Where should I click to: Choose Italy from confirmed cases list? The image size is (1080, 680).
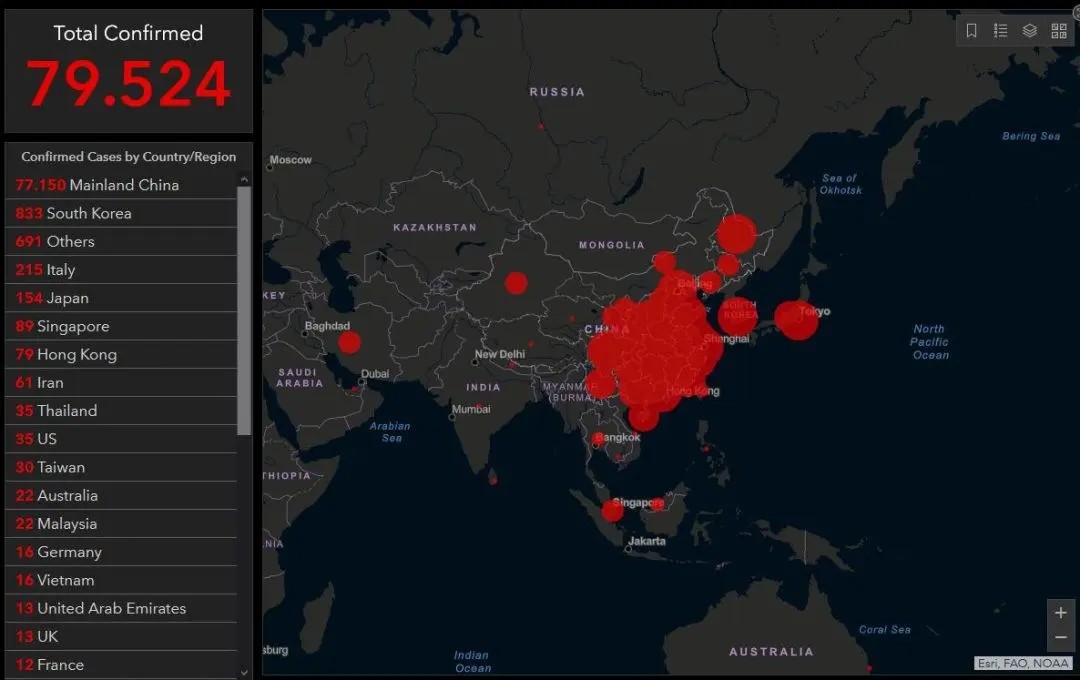(x=120, y=270)
